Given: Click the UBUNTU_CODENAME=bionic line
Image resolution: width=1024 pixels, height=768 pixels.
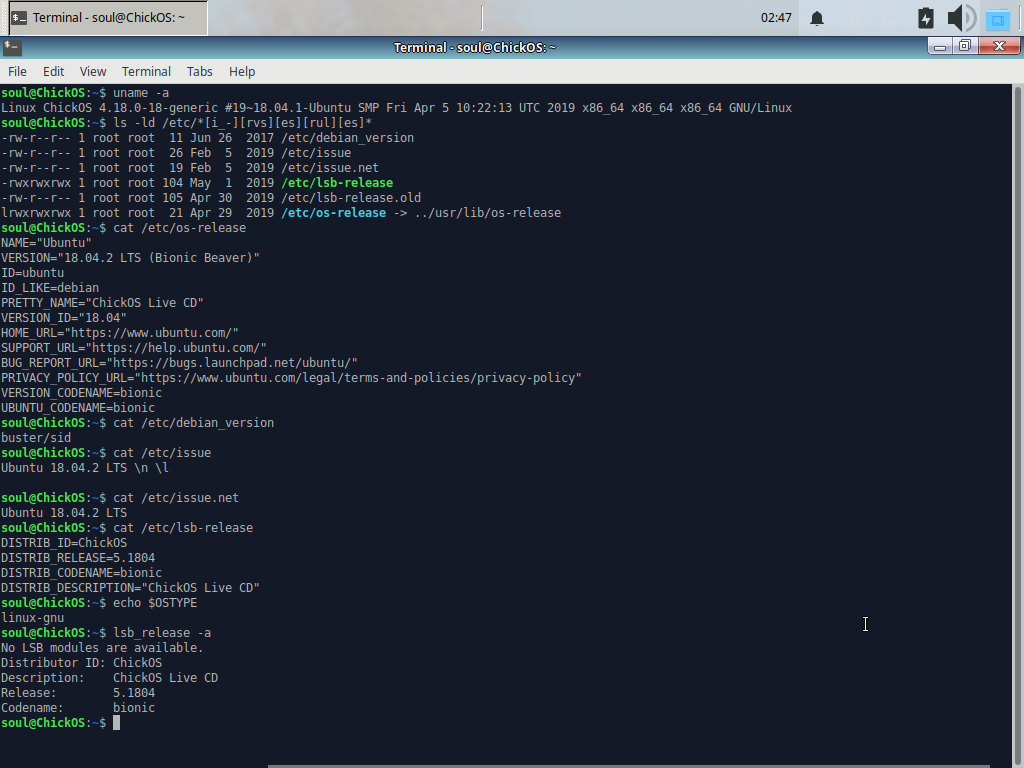Looking at the screenshot, I should [x=78, y=408].
